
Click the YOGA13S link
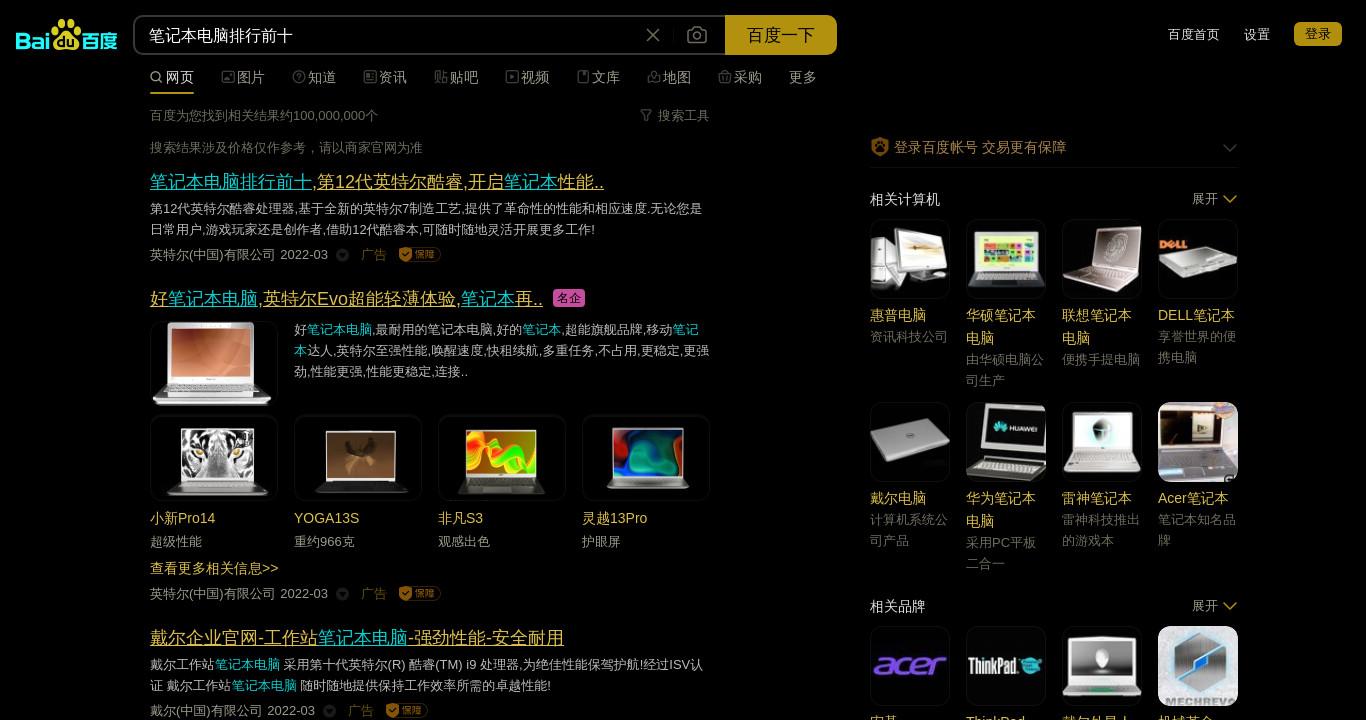coord(327,518)
